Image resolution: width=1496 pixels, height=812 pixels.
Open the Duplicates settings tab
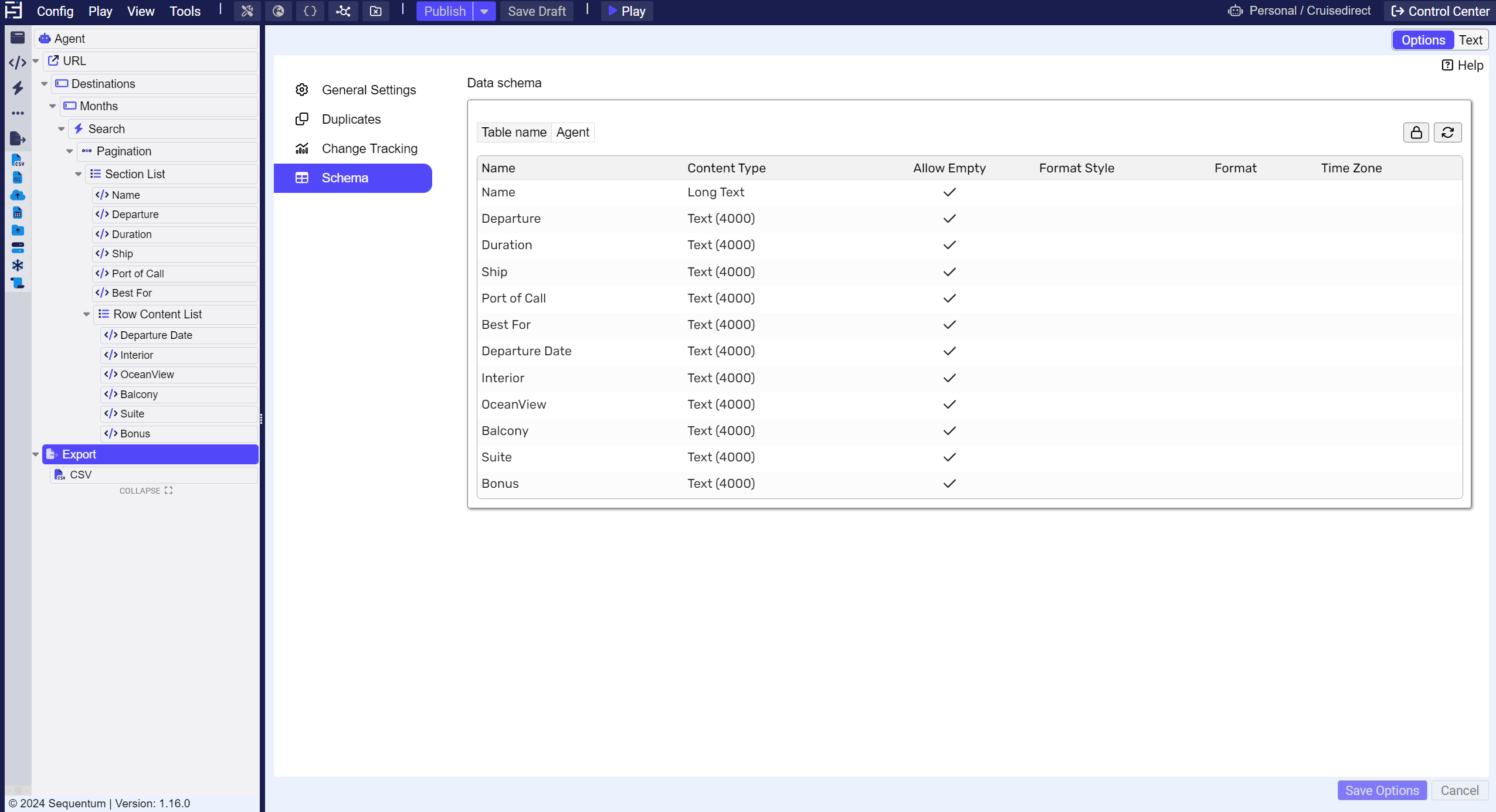click(353, 119)
